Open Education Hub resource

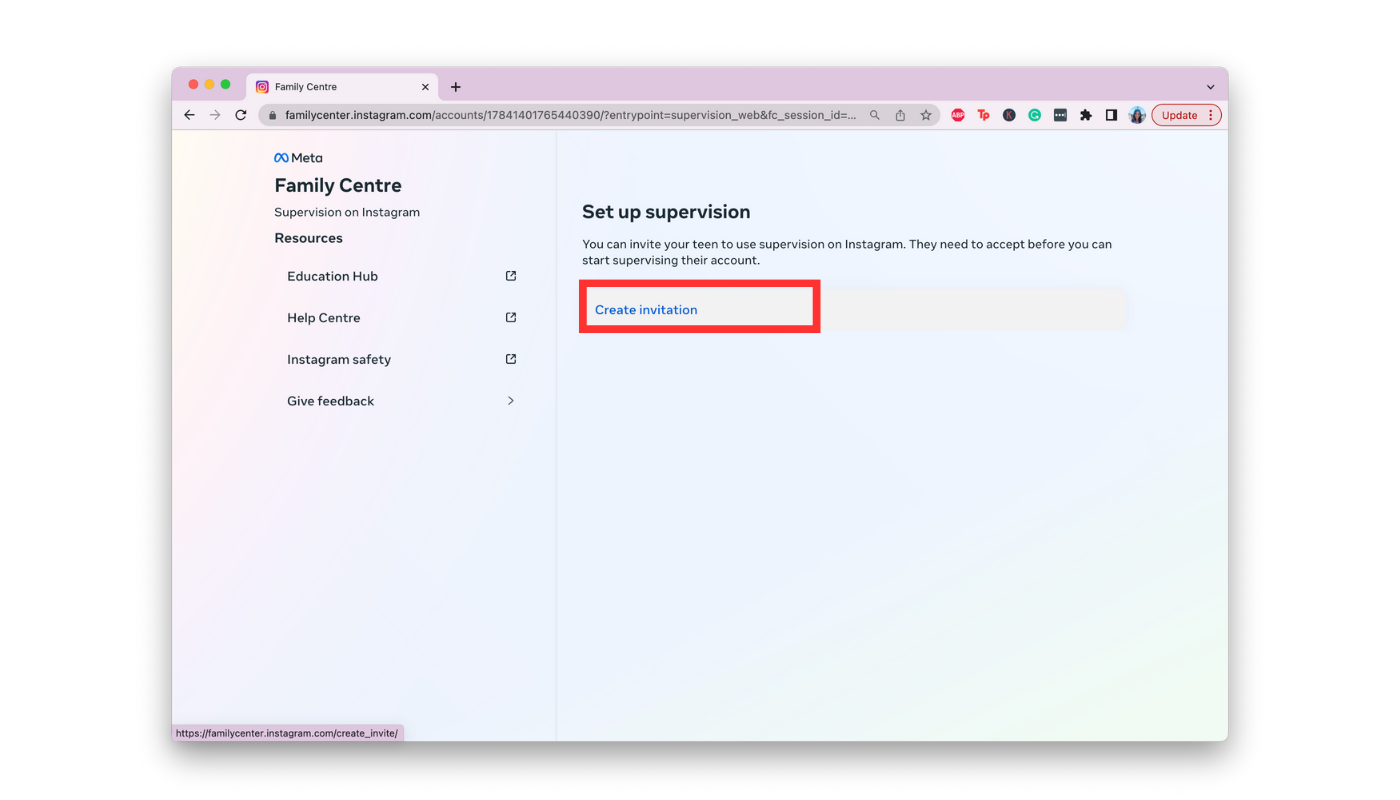(401, 276)
